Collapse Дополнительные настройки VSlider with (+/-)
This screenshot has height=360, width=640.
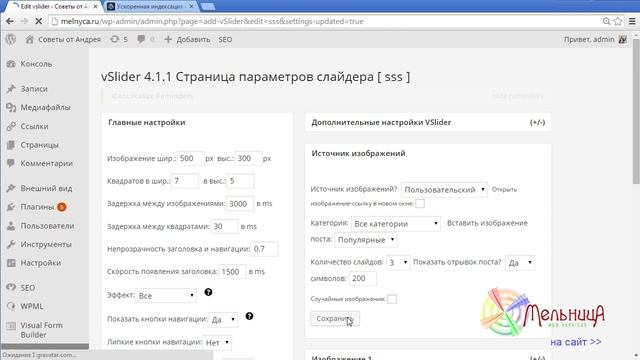[x=537, y=122]
